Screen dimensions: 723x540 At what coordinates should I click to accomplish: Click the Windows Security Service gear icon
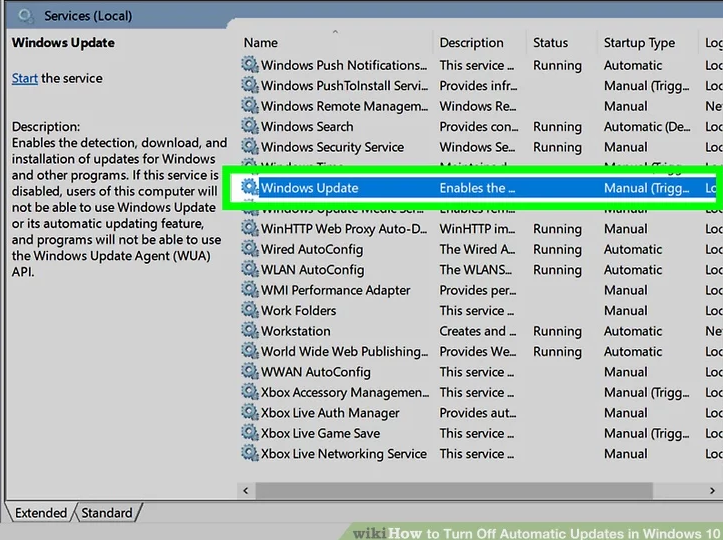click(249, 147)
